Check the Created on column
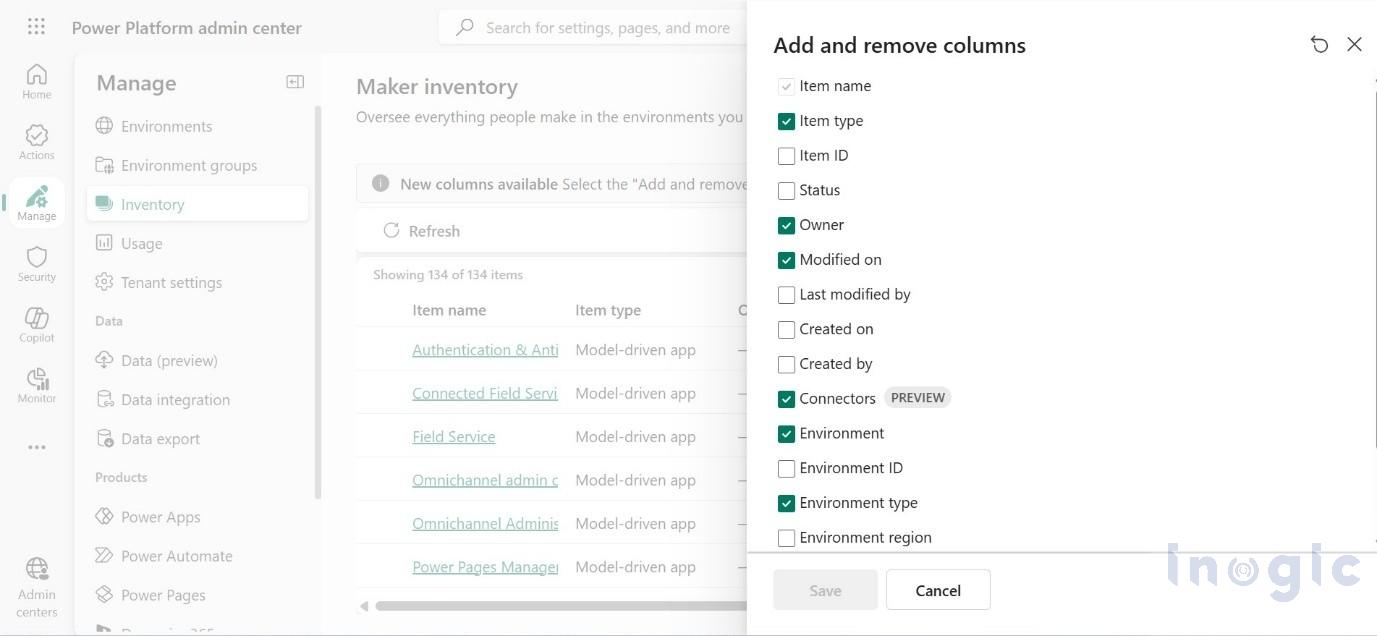The width and height of the screenshot is (1377, 636). coord(786,329)
